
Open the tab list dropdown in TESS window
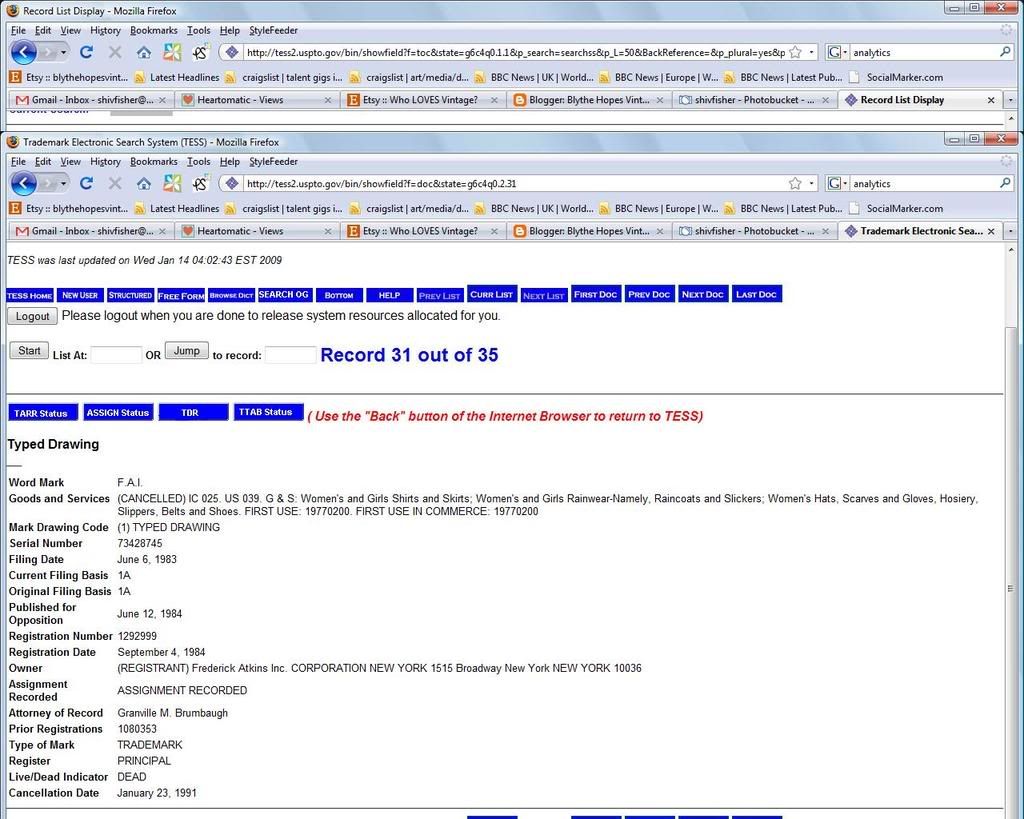[x=1010, y=231]
